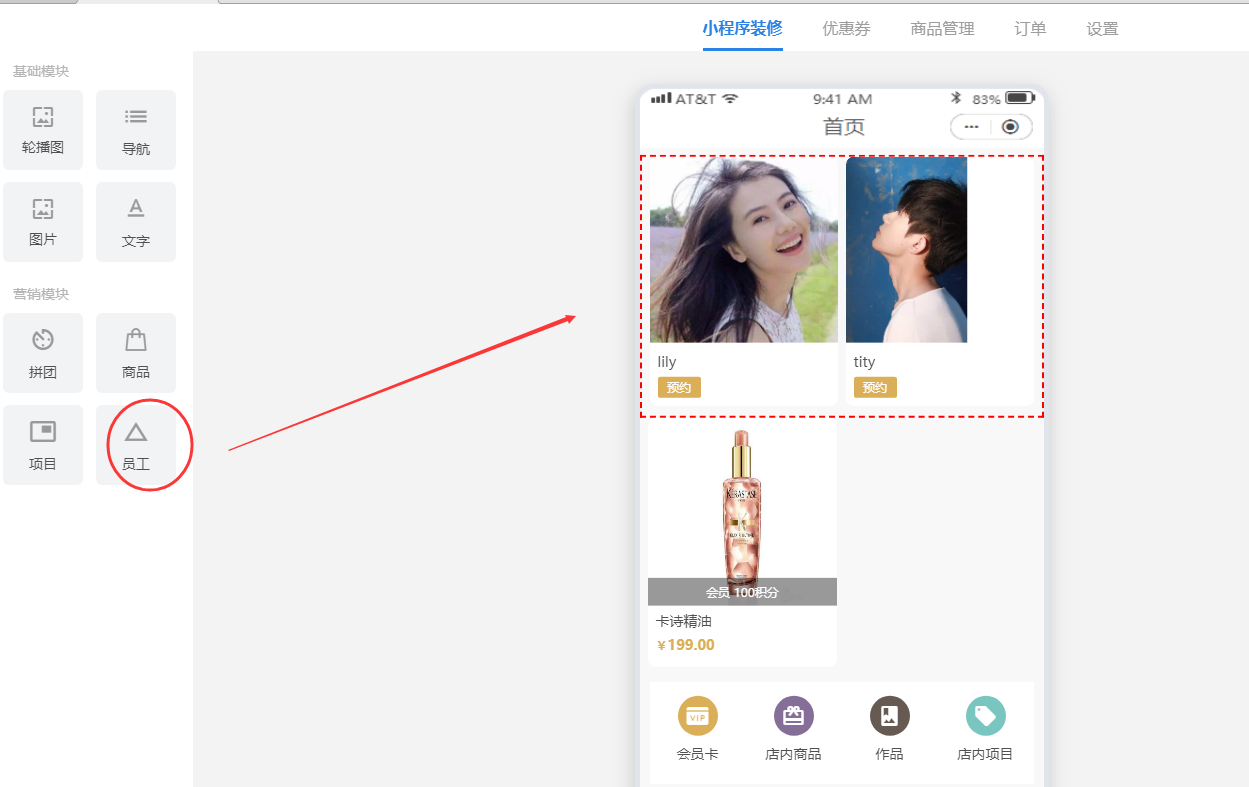Screen dimensions: 1249x787
Task: Click the 员工 staff module
Action: (x=136, y=445)
